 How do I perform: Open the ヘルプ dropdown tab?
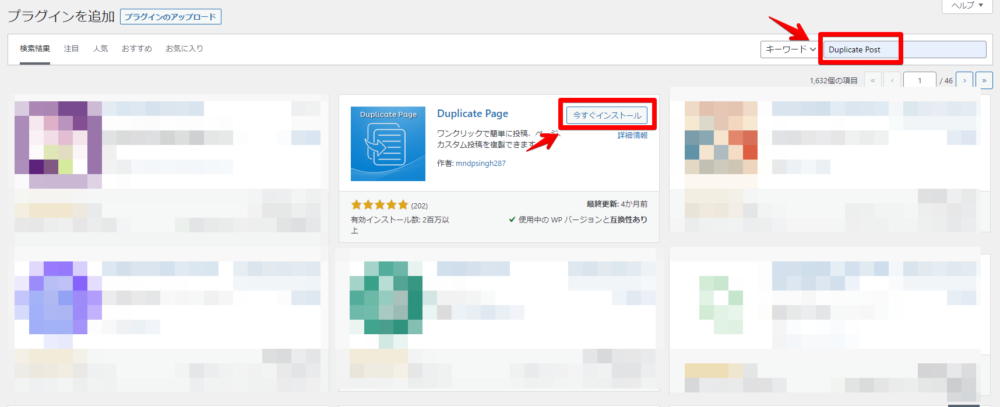coord(966,5)
